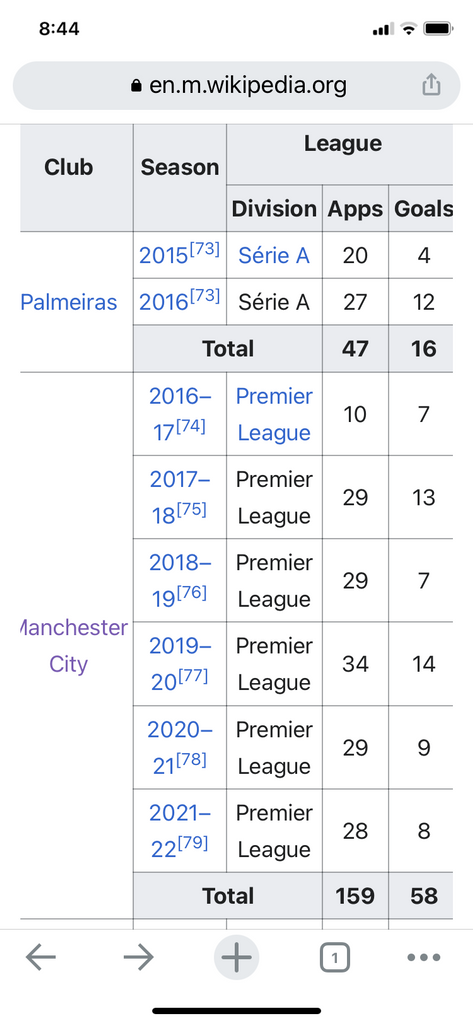Open a new tab with plus button
473x1024 pixels.
point(236,958)
